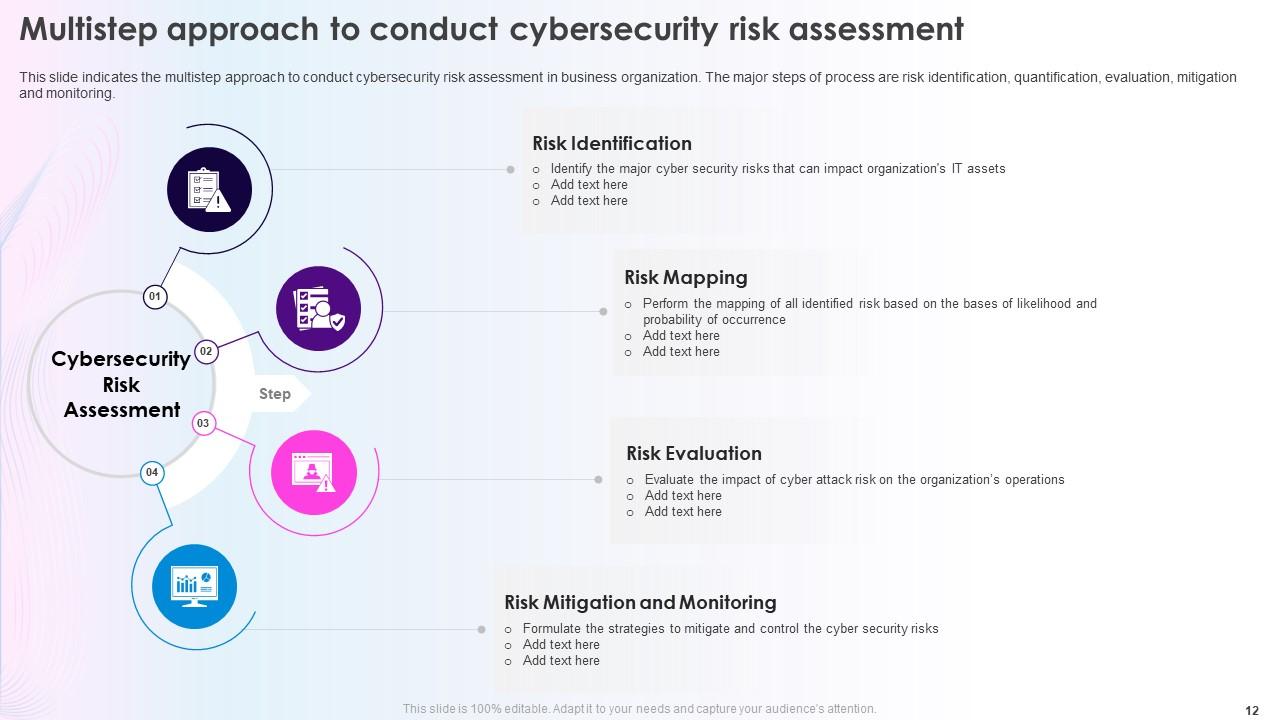
Task: Select the Cybersecurity Risk Assessment center circle text
Action: pyautogui.click(x=121, y=385)
